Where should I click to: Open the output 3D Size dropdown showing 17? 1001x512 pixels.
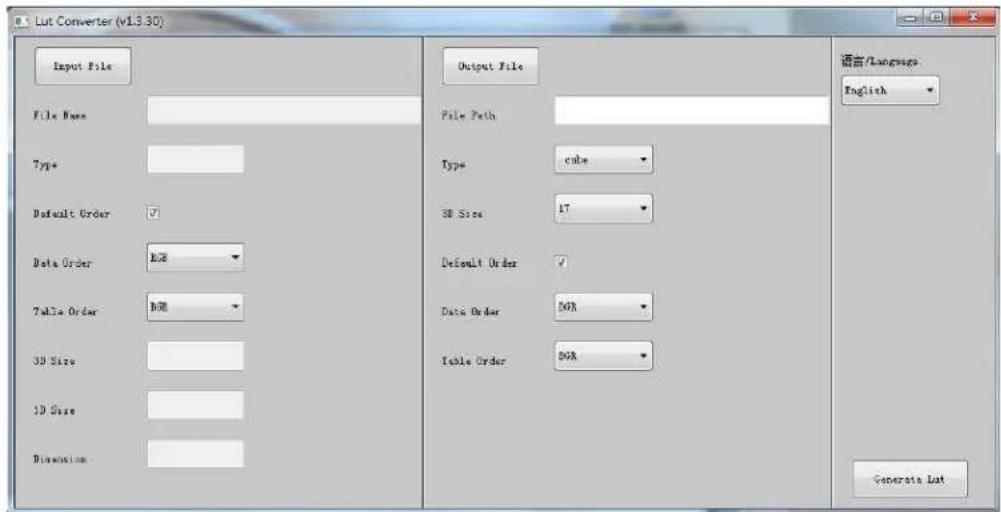pyautogui.click(x=603, y=209)
